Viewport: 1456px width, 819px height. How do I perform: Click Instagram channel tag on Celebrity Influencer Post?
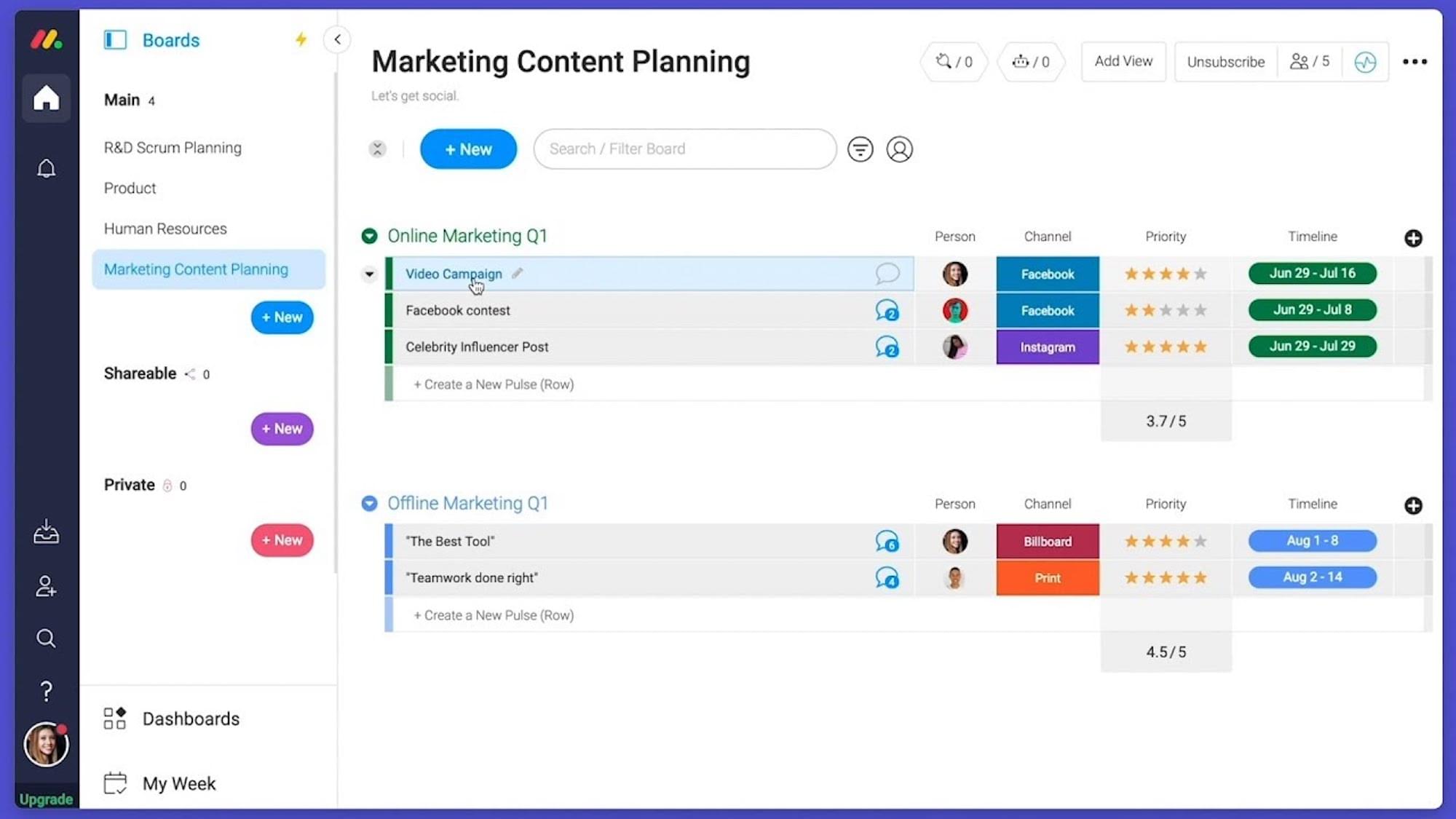point(1047,346)
